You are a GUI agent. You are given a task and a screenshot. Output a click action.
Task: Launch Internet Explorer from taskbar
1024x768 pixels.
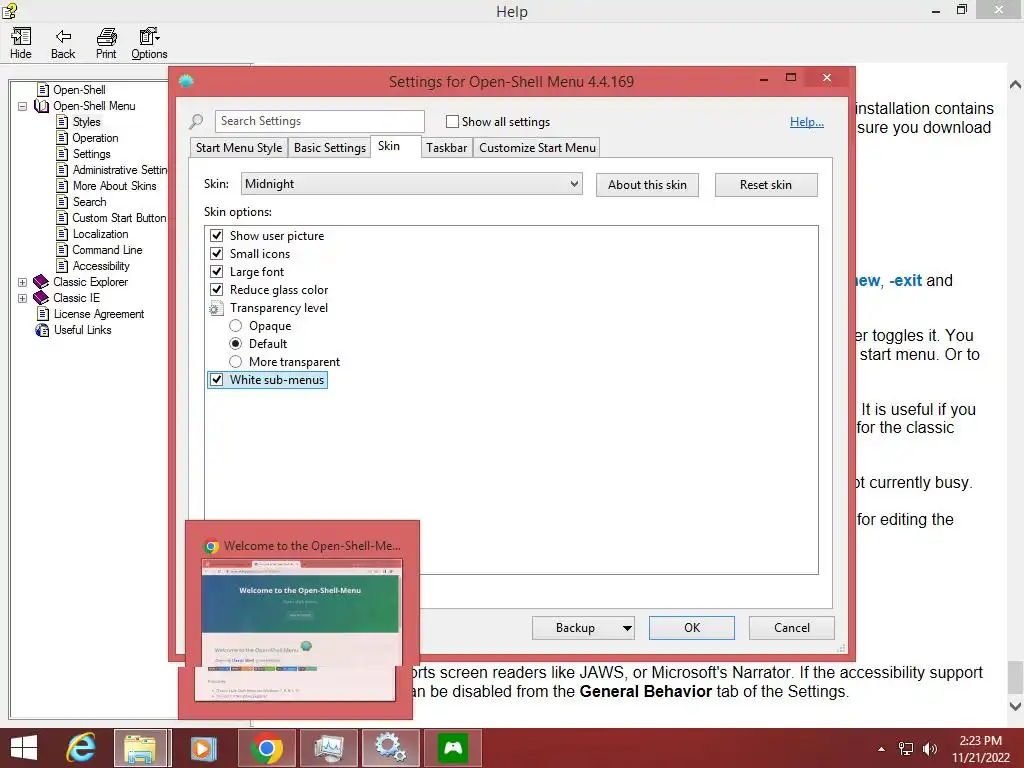82,748
